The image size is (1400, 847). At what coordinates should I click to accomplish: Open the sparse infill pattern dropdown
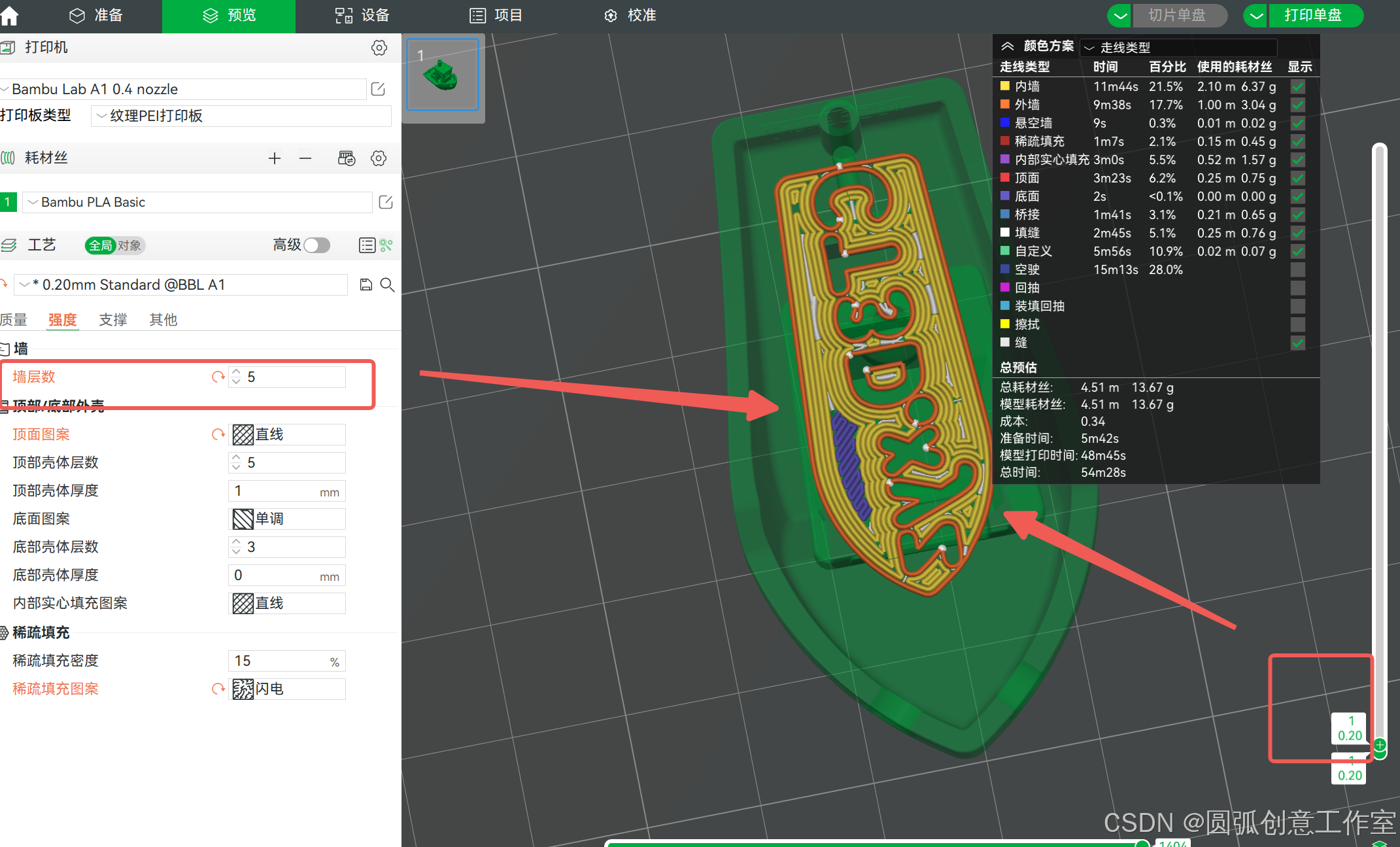[x=286, y=689]
